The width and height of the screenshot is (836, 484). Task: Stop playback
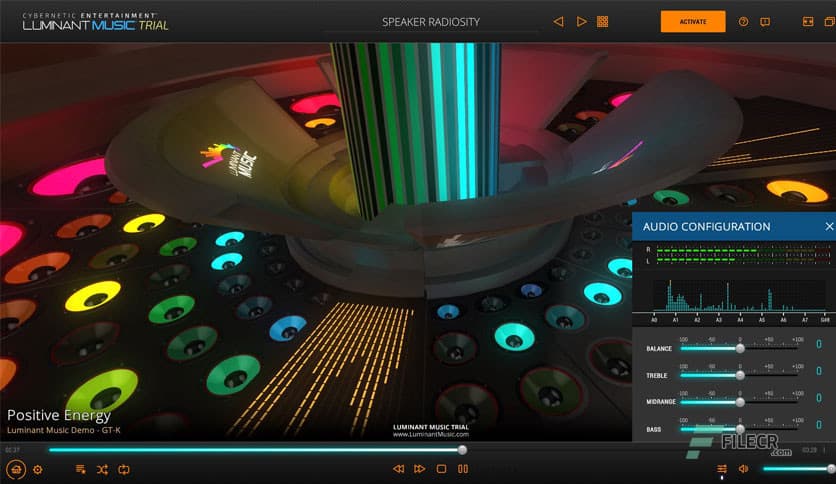[x=441, y=469]
